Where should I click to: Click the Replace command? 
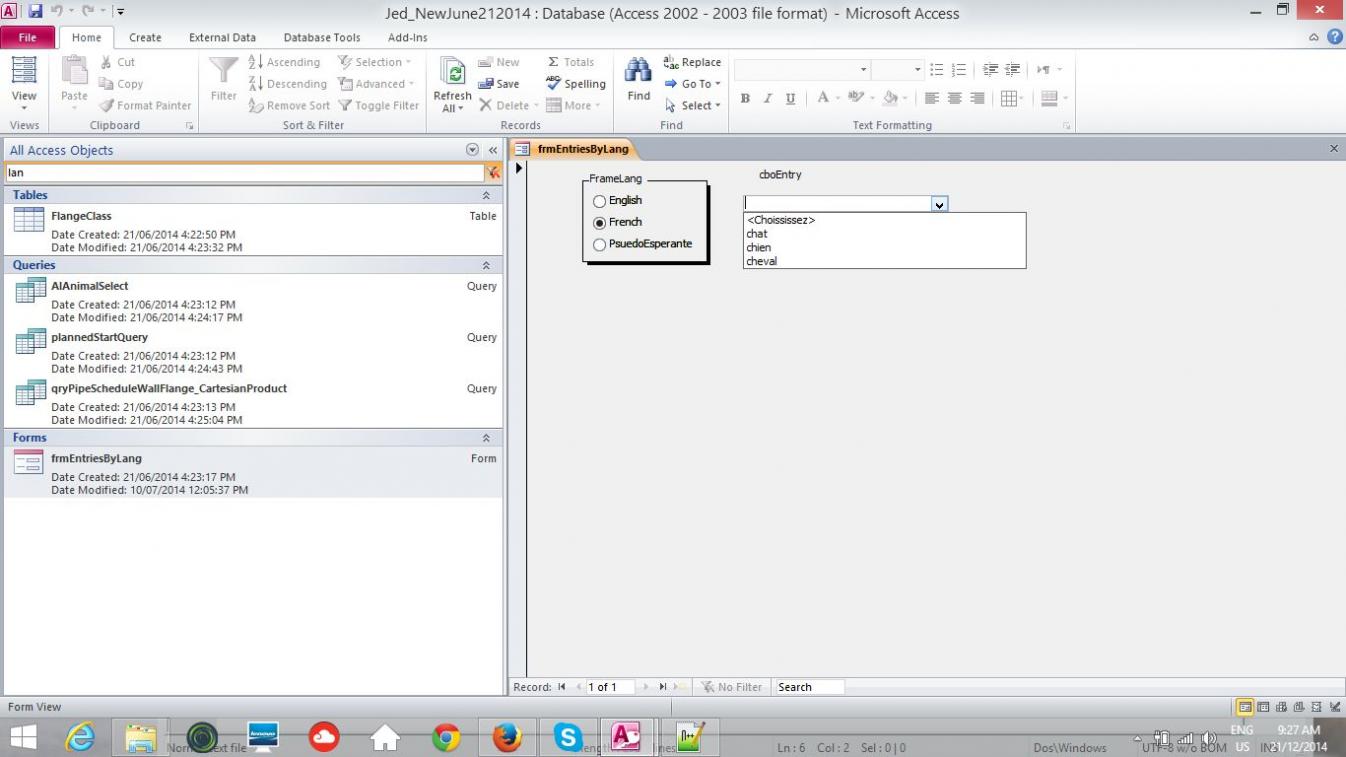[x=692, y=62]
